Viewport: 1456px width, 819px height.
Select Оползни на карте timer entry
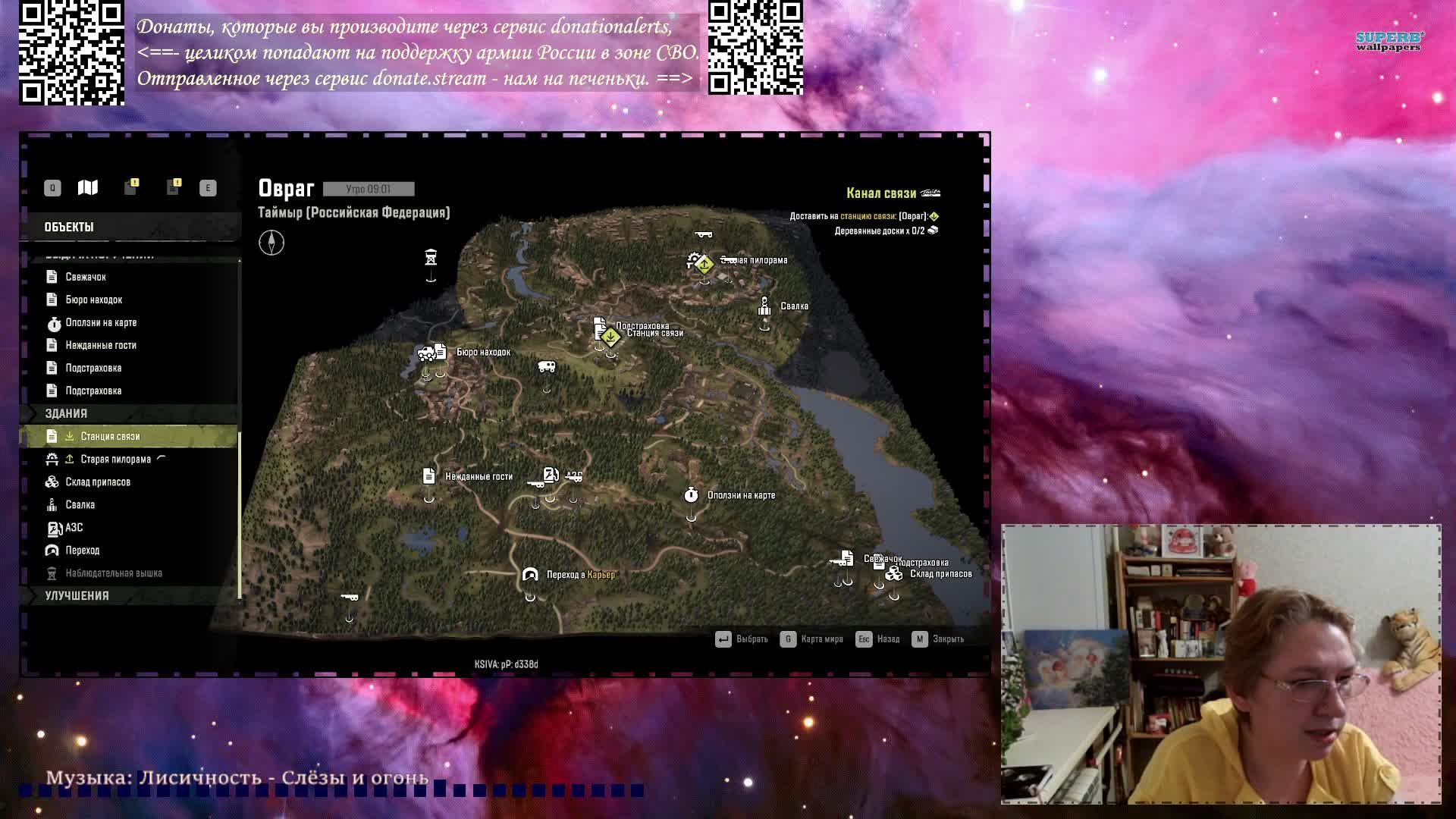(x=101, y=322)
